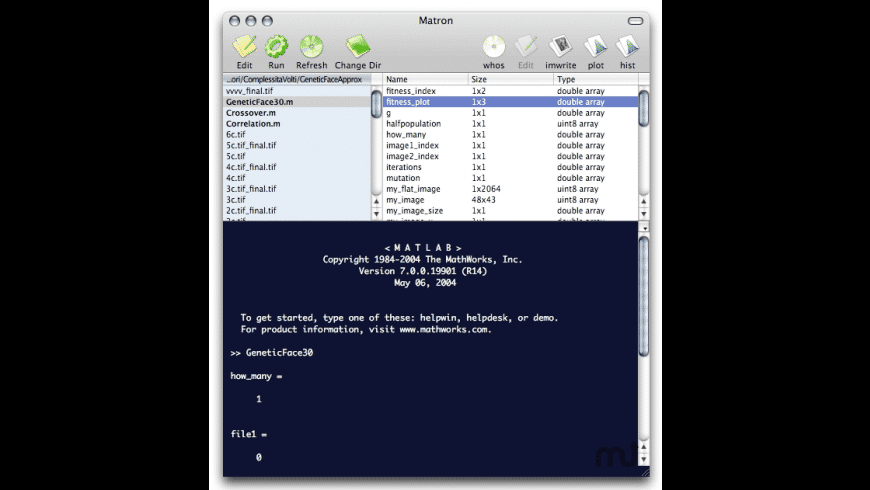
Task: Open the Change Dir tool
Action: pos(358,51)
